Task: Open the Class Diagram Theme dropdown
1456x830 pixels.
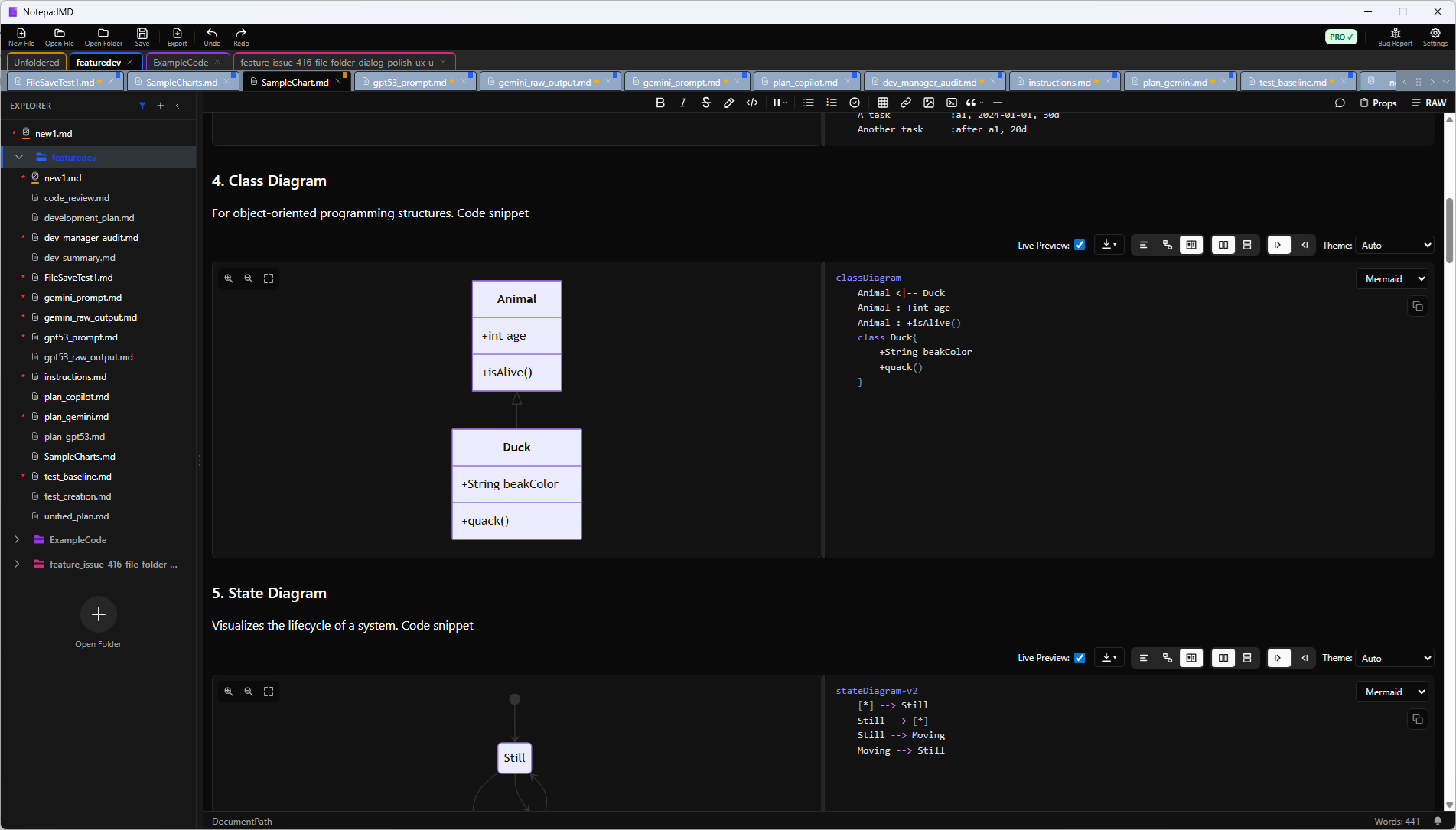Action: (1395, 246)
